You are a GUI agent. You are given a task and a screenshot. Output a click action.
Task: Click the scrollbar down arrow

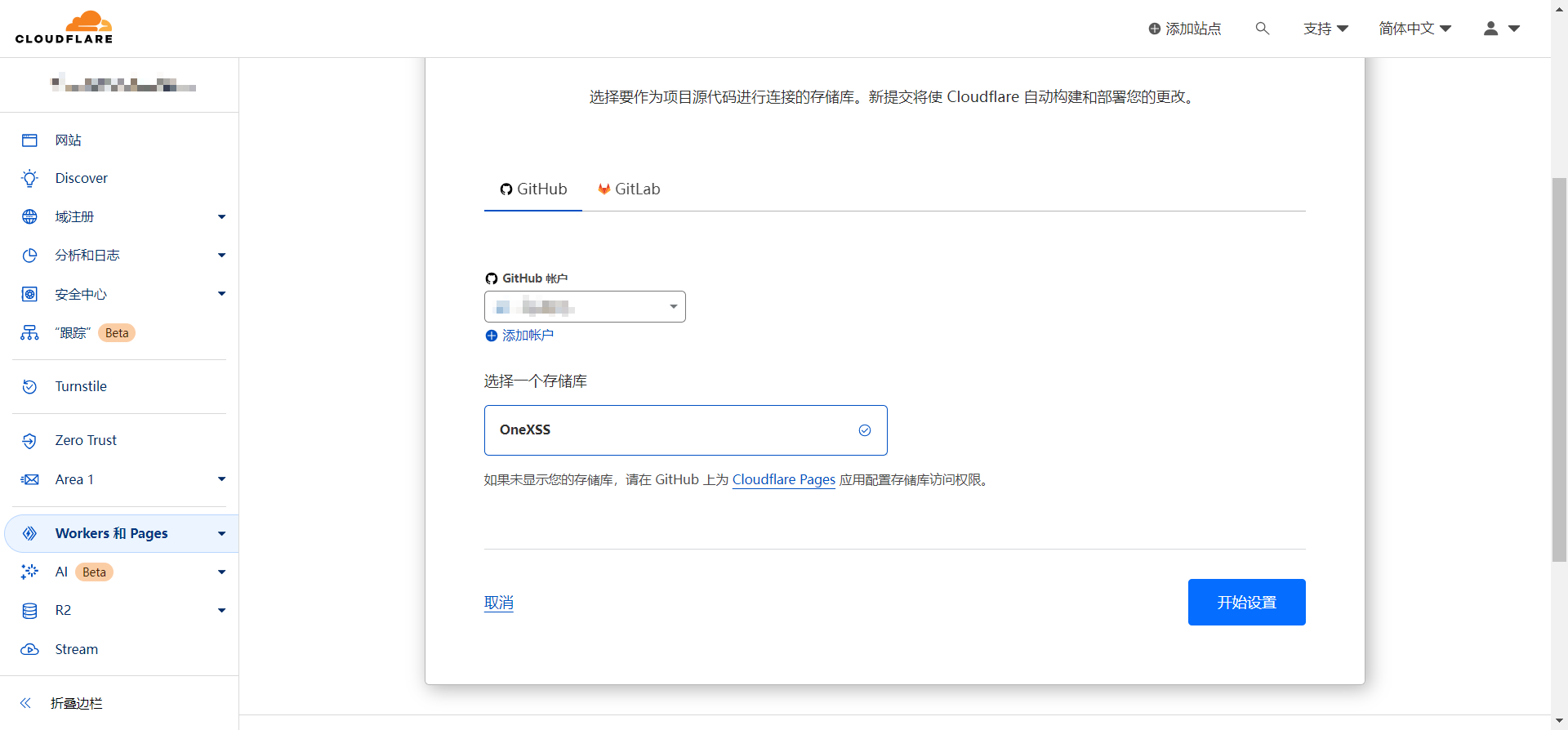(1559, 721)
